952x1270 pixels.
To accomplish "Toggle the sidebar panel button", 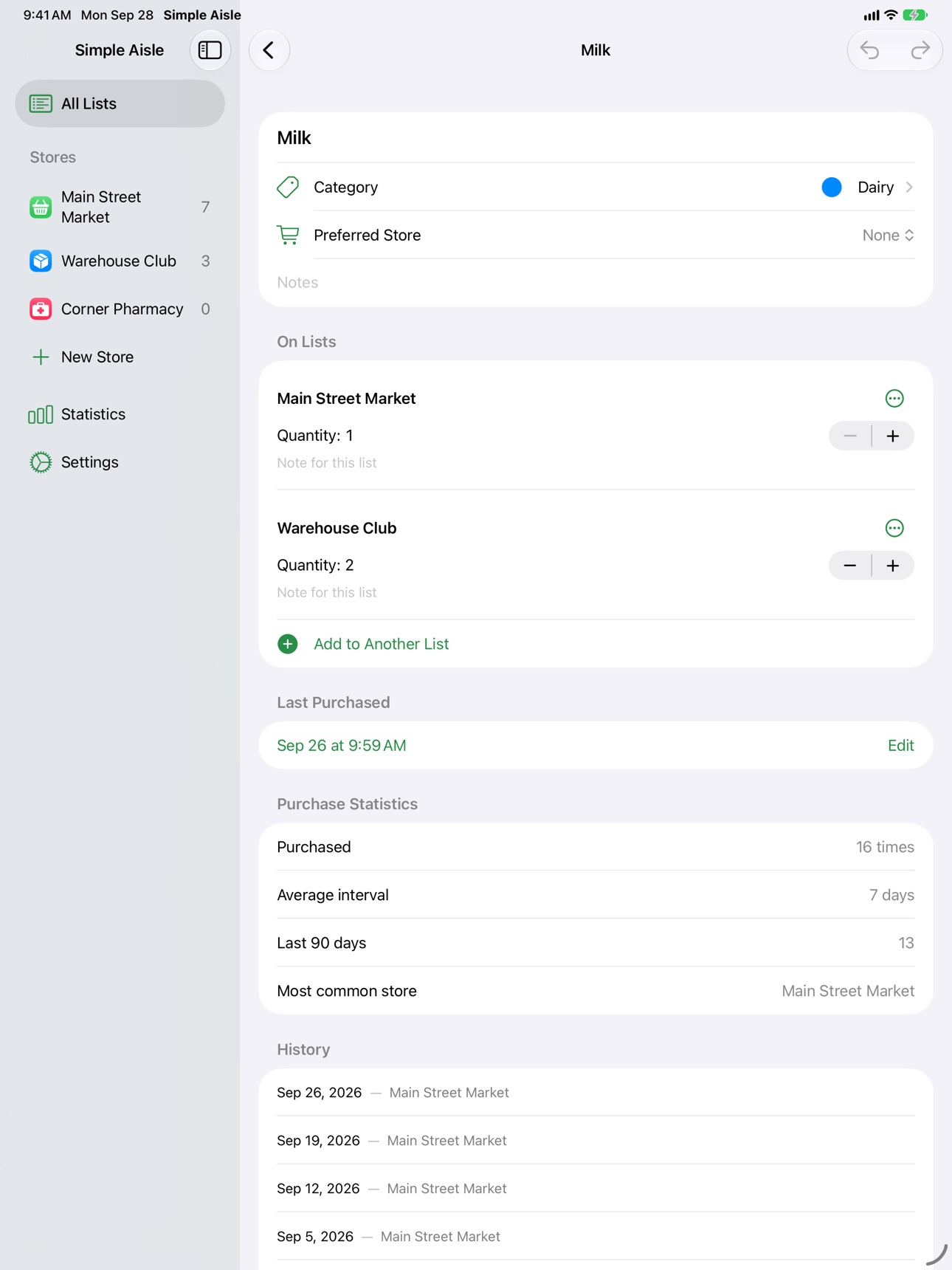I will pos(210,50).
